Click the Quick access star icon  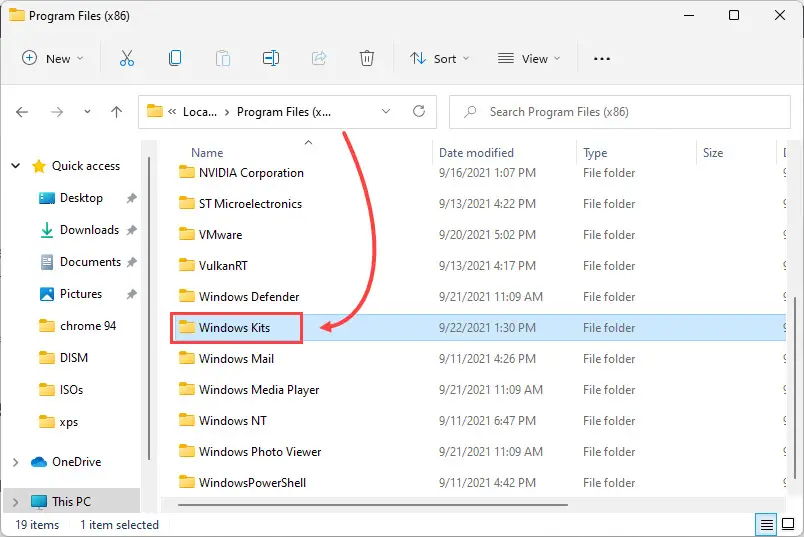[39, 166]
